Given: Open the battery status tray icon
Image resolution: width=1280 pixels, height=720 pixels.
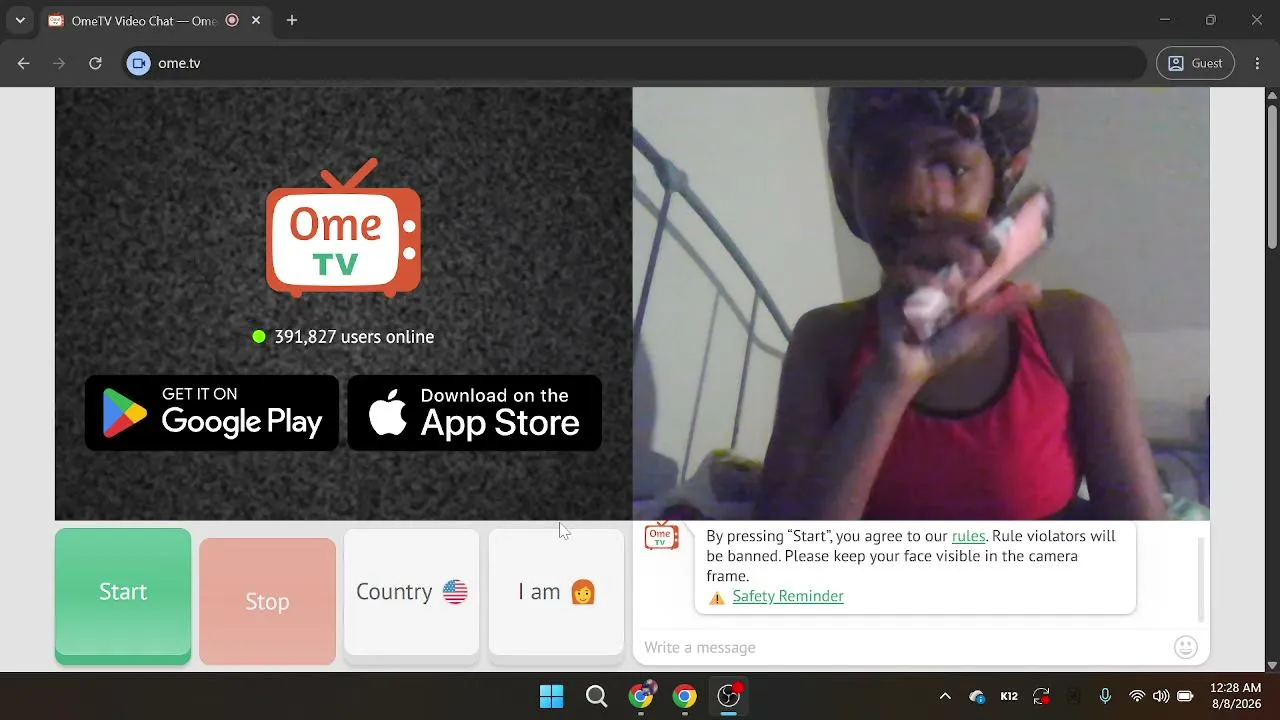Looking at the screenshot, I should [x=1185, y=696].
